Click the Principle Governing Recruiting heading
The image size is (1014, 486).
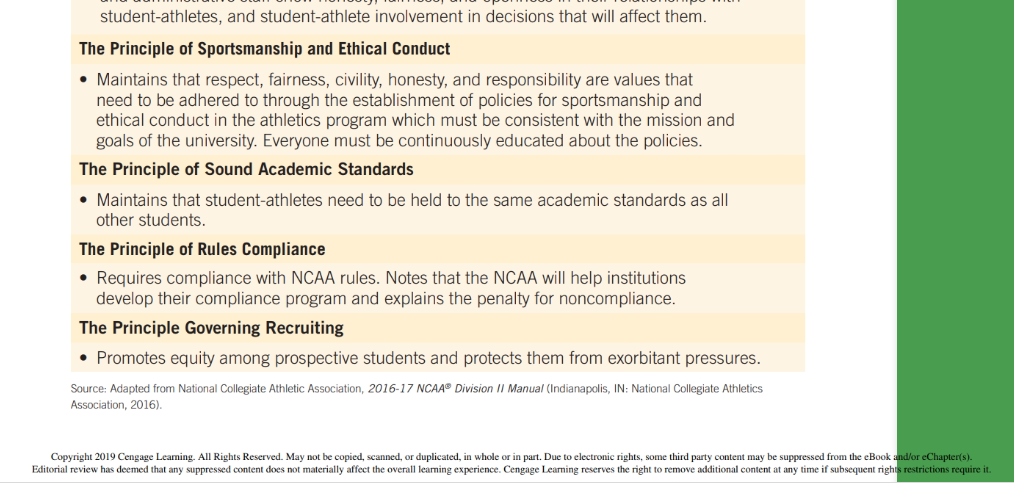pyautogui.click(x=211, y=328)
